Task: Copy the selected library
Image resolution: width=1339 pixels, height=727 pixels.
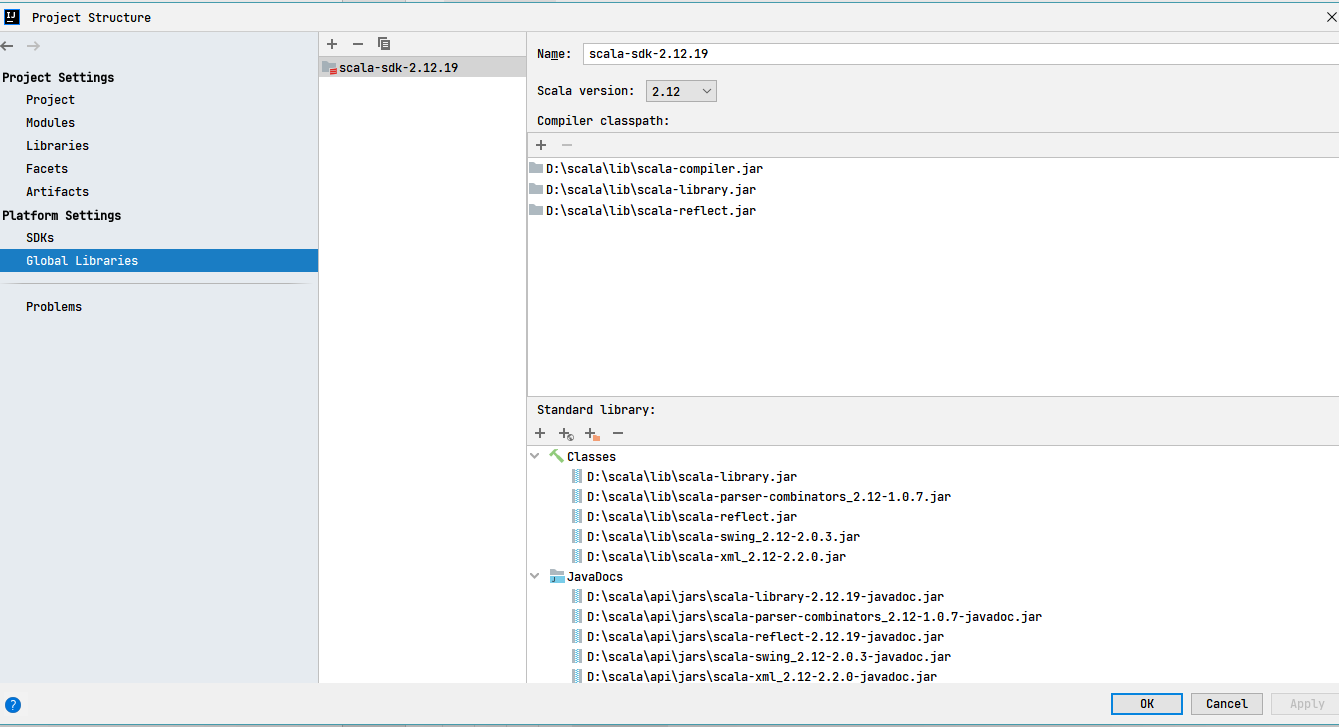Action: (384, 44)
